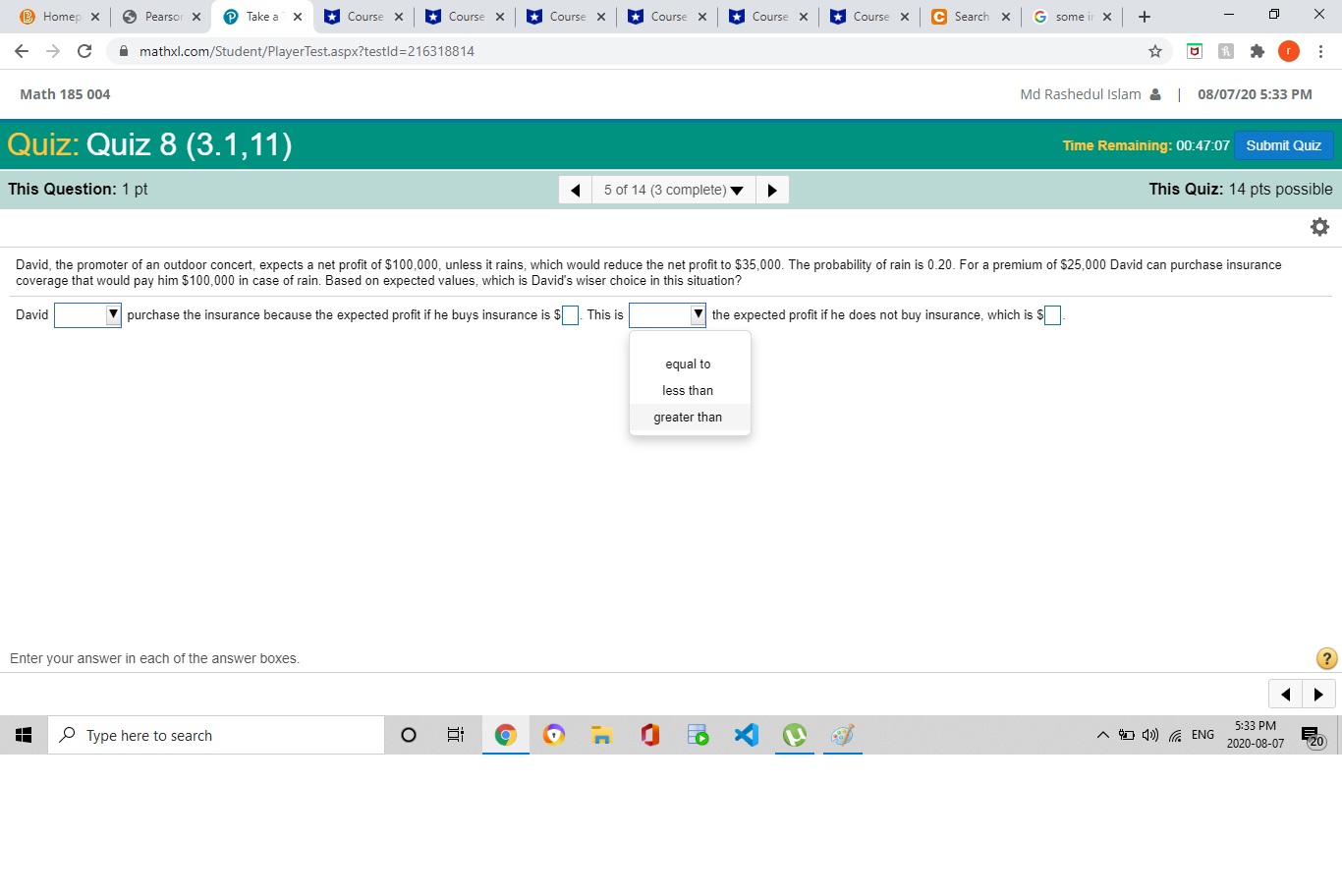Advance with the next question arrow
Screen dimensions: 1342x896
(772, 189)
